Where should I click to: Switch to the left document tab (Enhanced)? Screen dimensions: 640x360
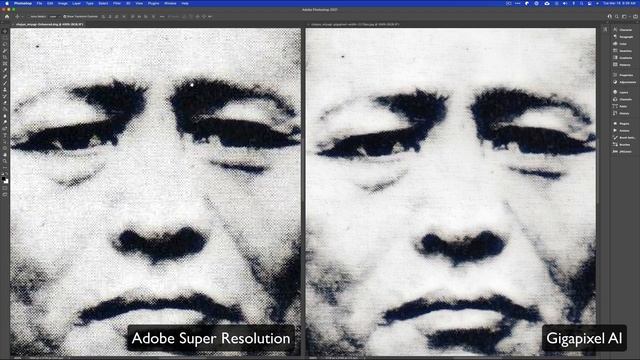click(x=49, y=24)
